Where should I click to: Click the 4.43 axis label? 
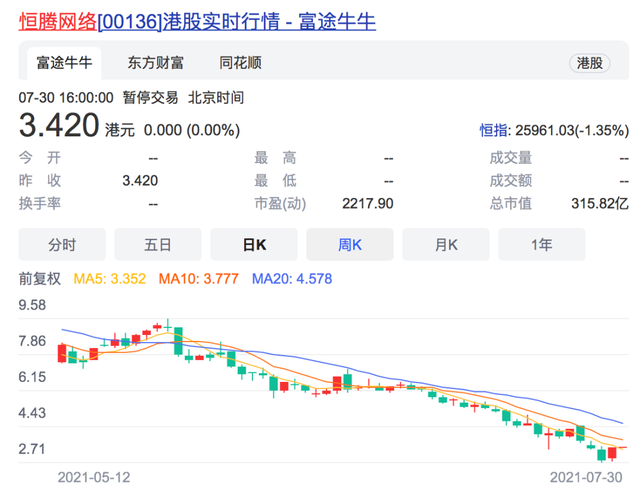pyautogui.click(x=32, y=413)
